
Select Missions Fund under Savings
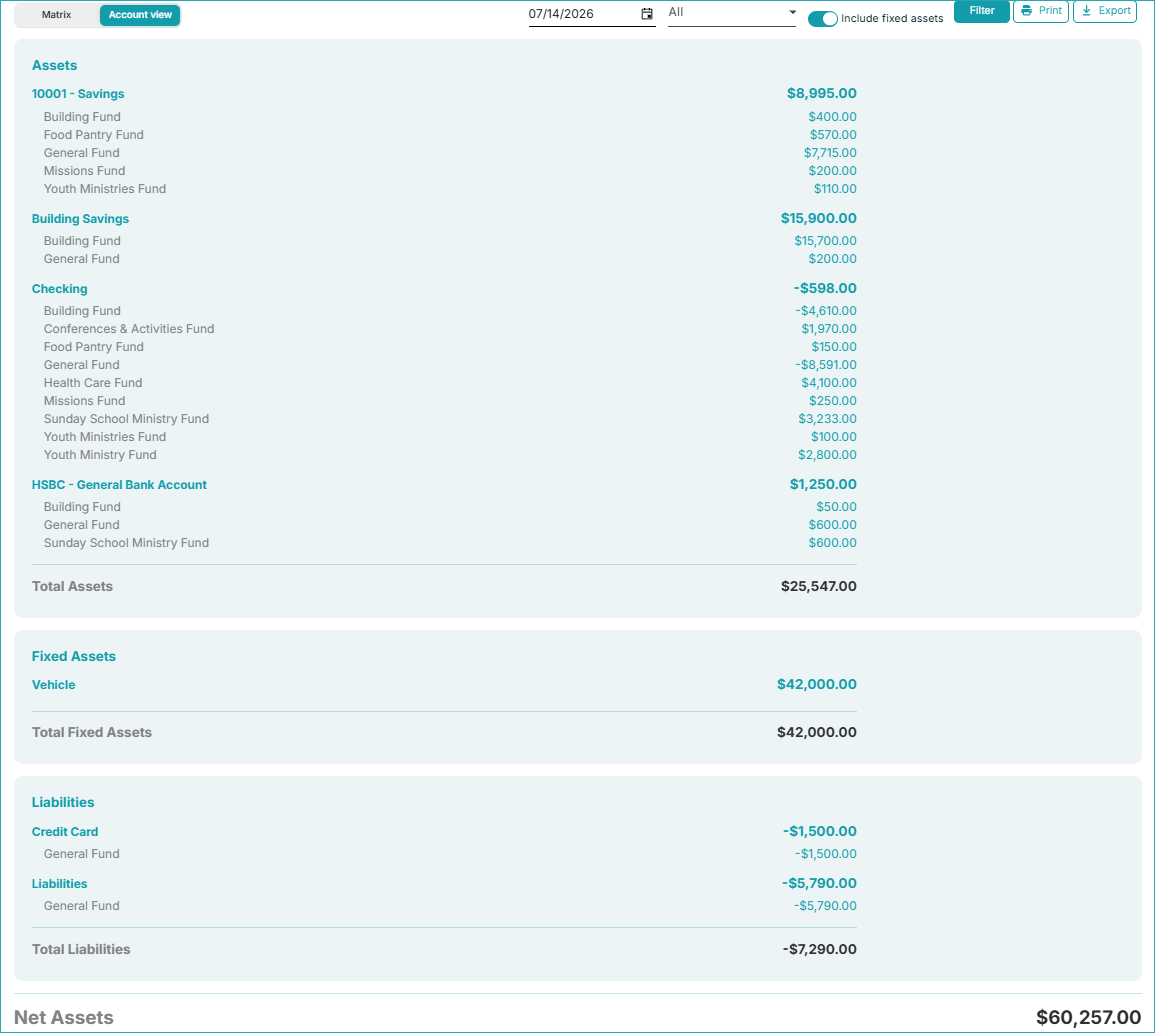[85, 171]
